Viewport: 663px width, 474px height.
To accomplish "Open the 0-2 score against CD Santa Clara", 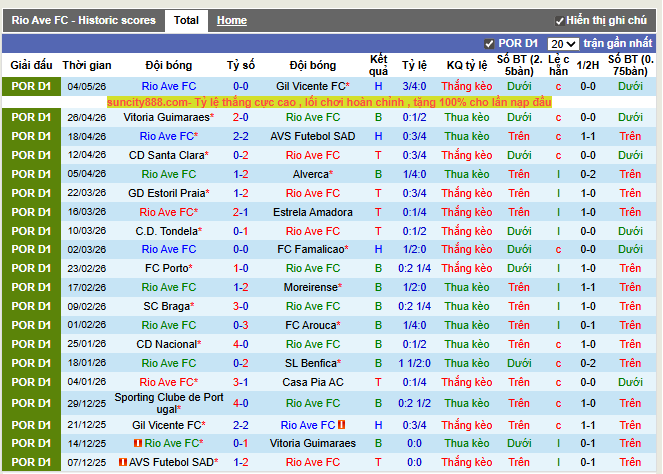I will pos(241,155).
